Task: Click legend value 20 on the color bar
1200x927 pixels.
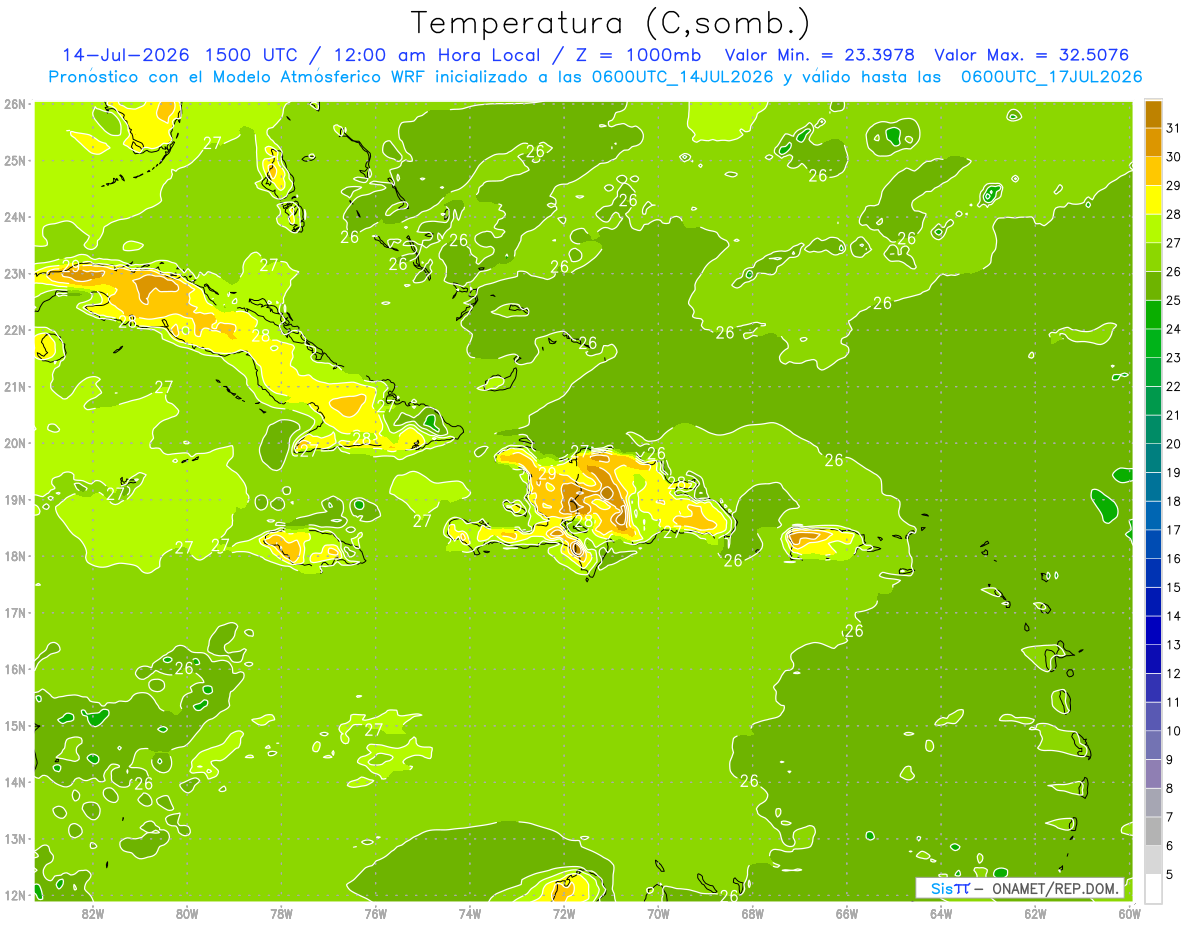Action: pyautogui.click(x=1173, y=444)
